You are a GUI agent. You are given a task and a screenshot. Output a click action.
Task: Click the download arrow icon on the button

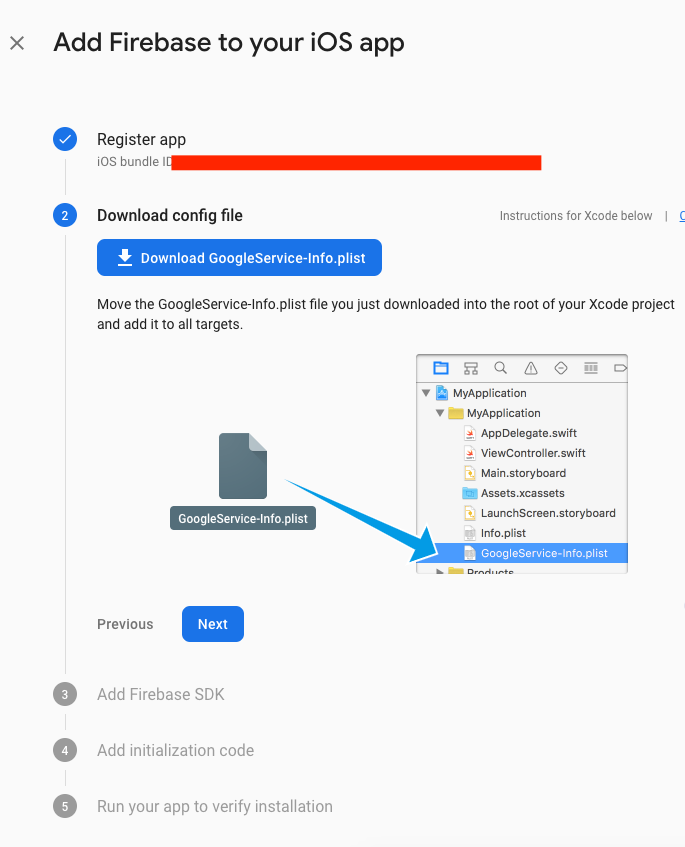[125, 258]
